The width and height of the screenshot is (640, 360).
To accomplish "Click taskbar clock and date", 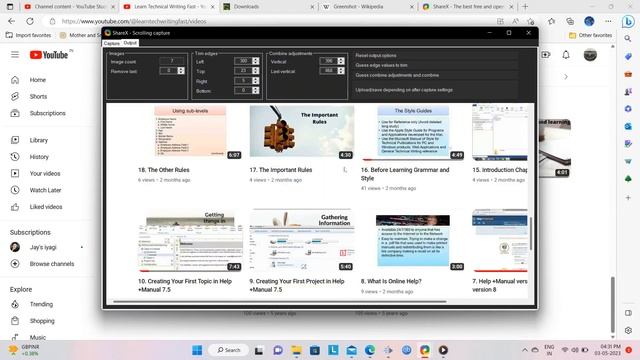I will click(608, 350).
